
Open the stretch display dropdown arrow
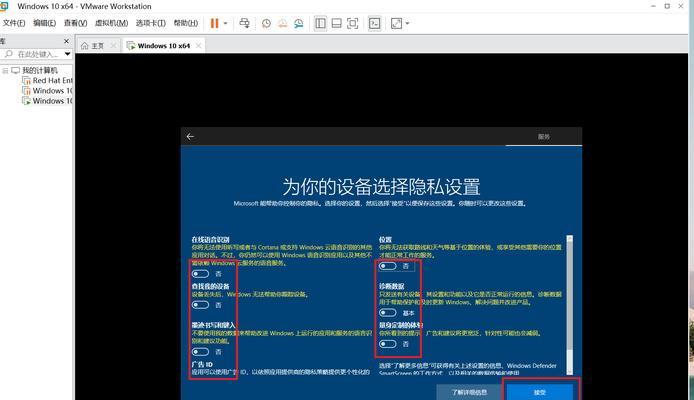tap(407, 23)
